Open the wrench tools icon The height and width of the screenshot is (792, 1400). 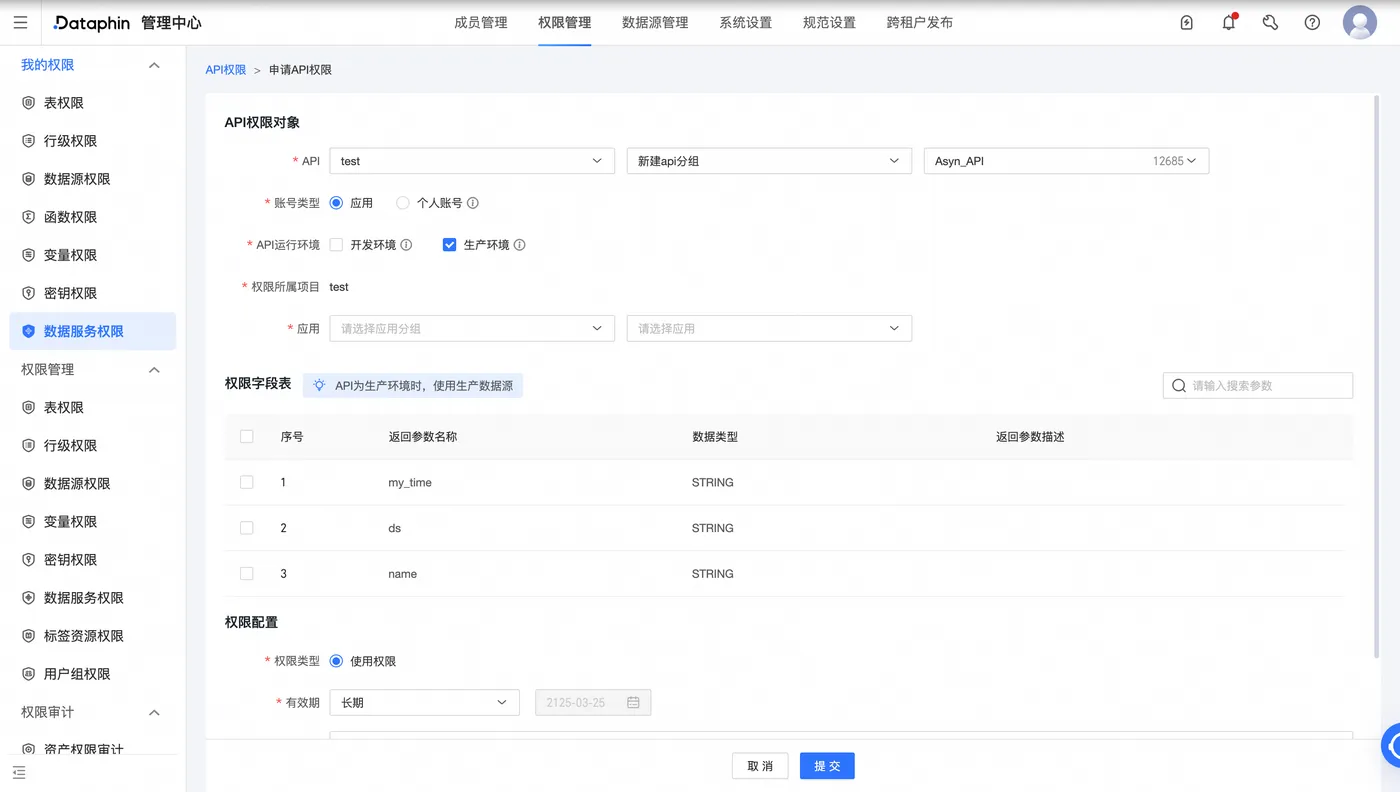1270,22
